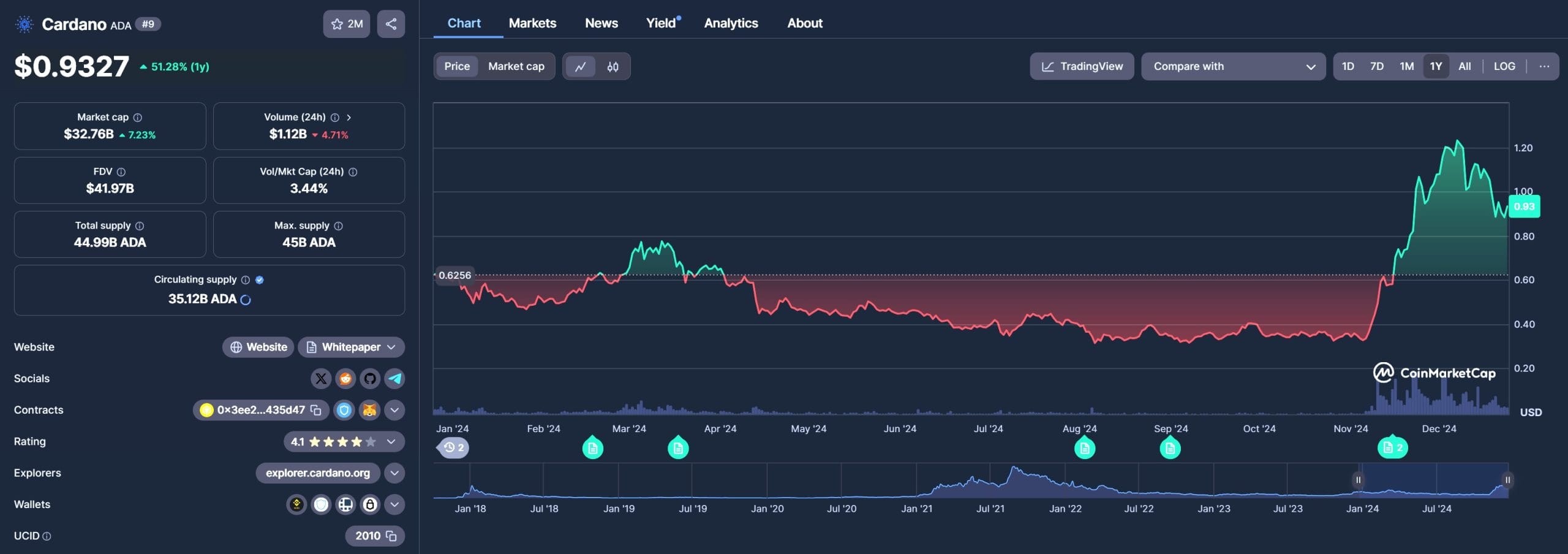
Task: Select line chart style
Action: [x=580, y=66]
